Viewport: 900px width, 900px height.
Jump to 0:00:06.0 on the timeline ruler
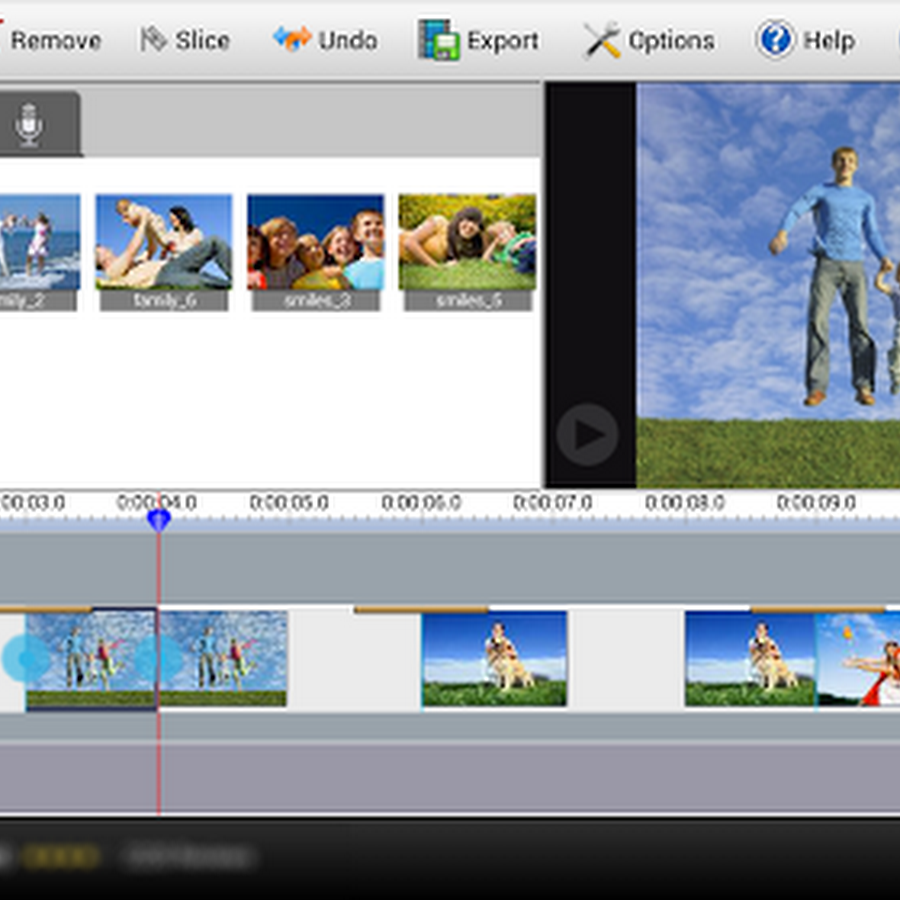click(x=421, y=502)
